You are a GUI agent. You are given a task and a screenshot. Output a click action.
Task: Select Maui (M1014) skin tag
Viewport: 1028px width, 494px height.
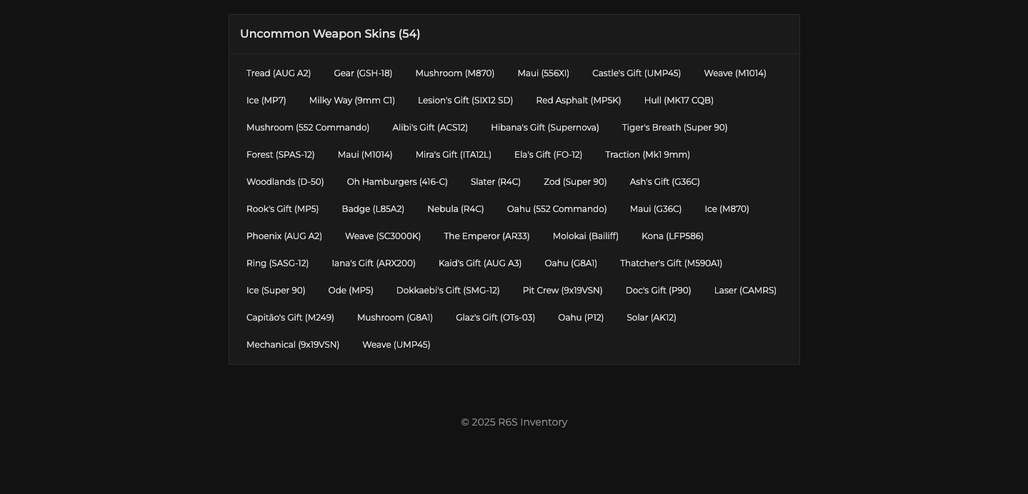[x=365, y=155]
